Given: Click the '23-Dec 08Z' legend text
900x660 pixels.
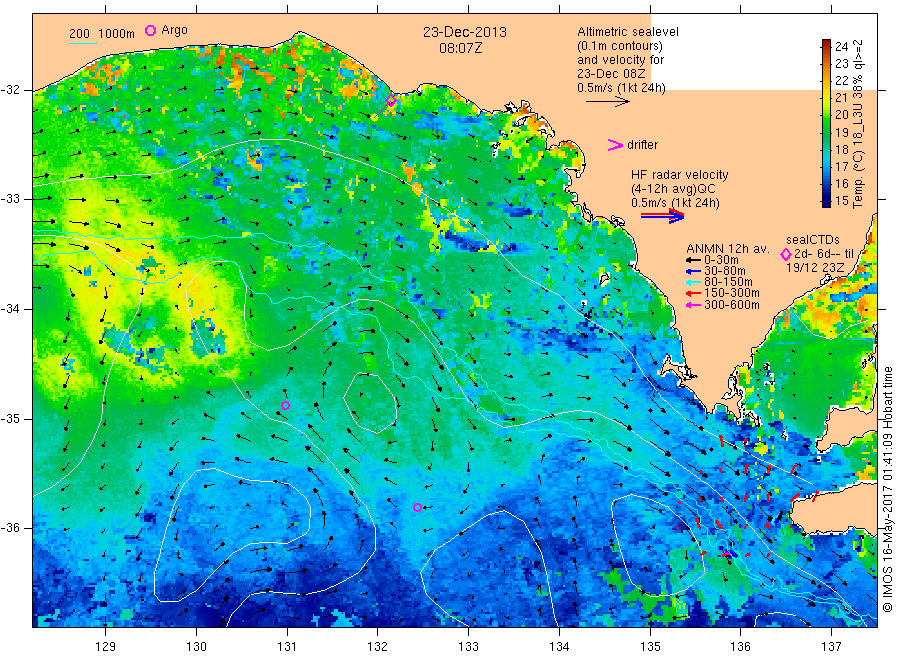Looking at the screenshot, I should (x=611, y=74).
